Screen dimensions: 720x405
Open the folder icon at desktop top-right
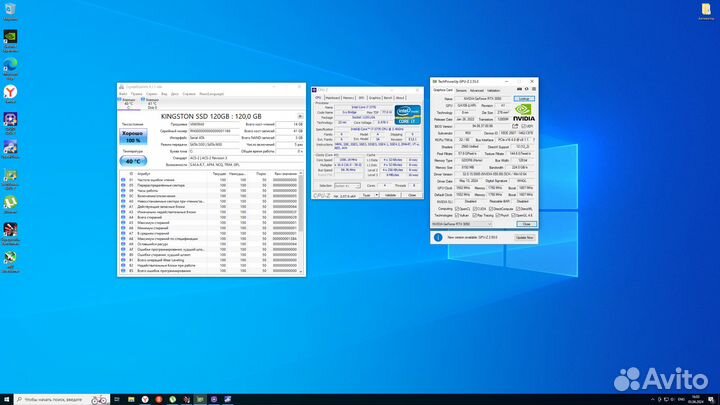tap(706, 11)
